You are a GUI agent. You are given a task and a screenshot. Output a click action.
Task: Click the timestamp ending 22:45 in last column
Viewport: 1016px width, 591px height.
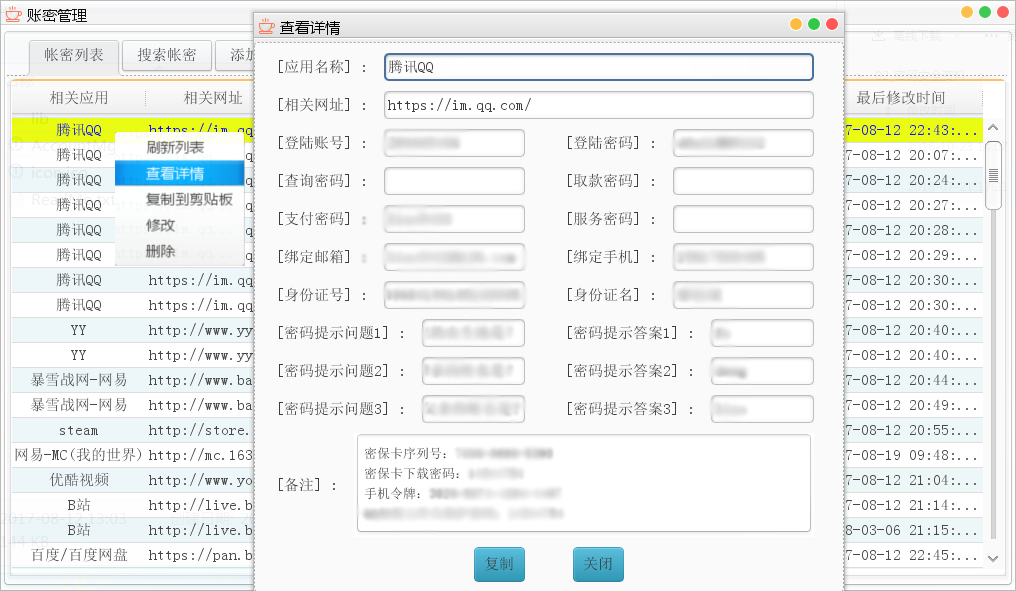coord(912,555)
